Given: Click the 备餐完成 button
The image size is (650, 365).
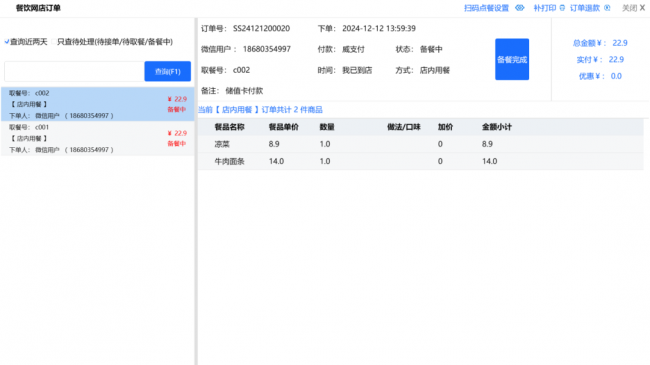Looking at the screenshot, I should pos(512,59).
